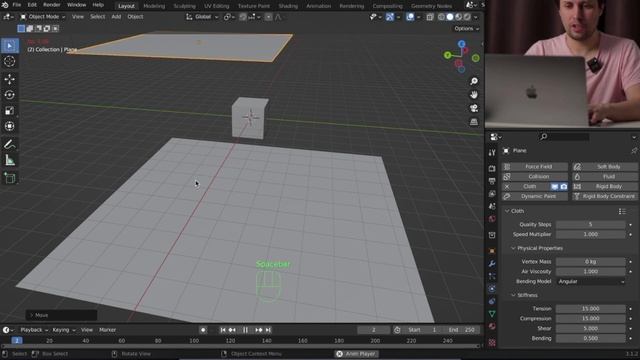640x360 pixels.
Task: Open the Modifiers wrench tab
Action: click(492, 264)
